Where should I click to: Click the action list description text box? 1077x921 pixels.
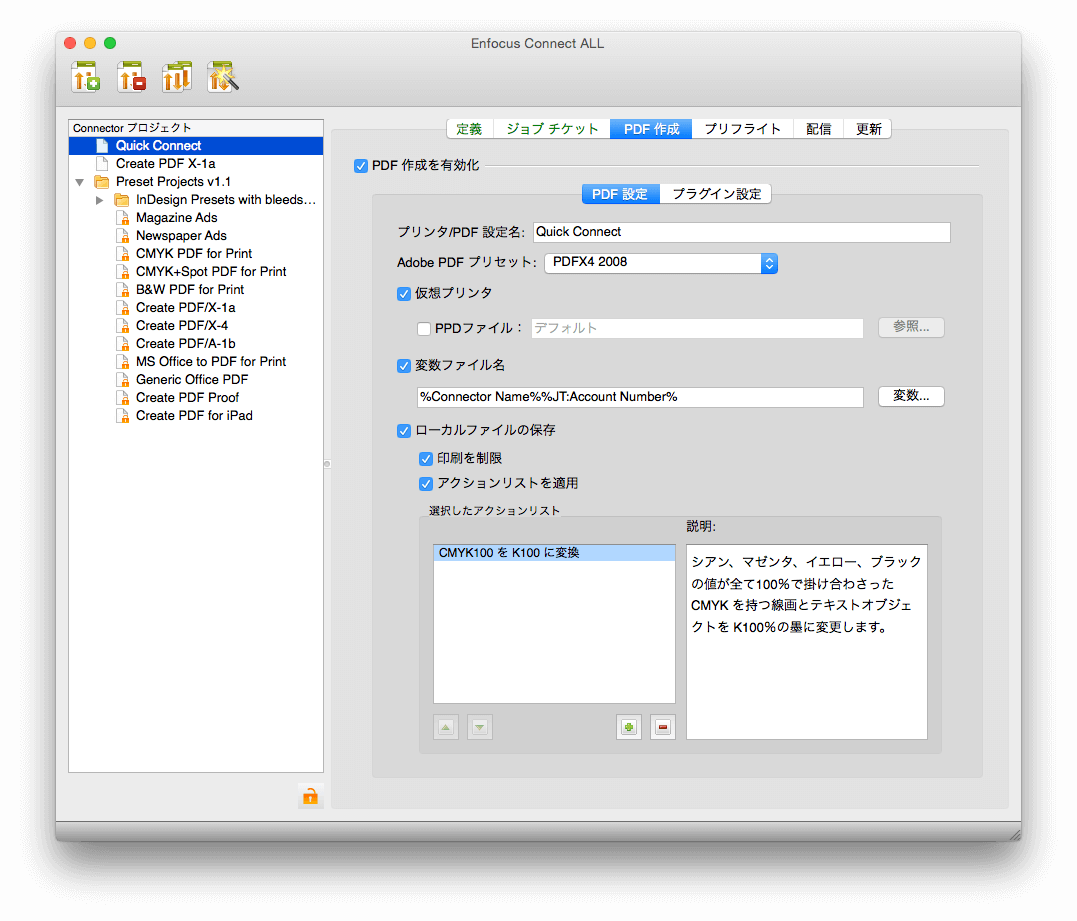[806, 641]
